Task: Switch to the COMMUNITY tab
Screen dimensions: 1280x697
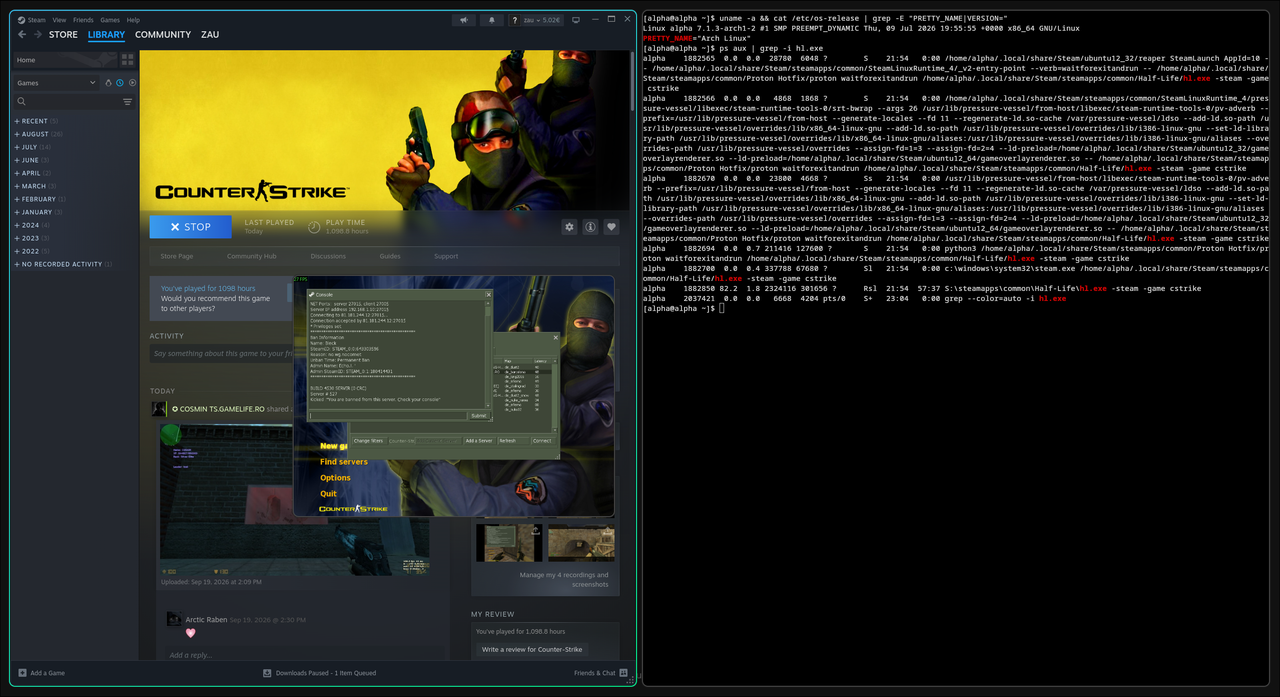Action: (x=163, y=35)
